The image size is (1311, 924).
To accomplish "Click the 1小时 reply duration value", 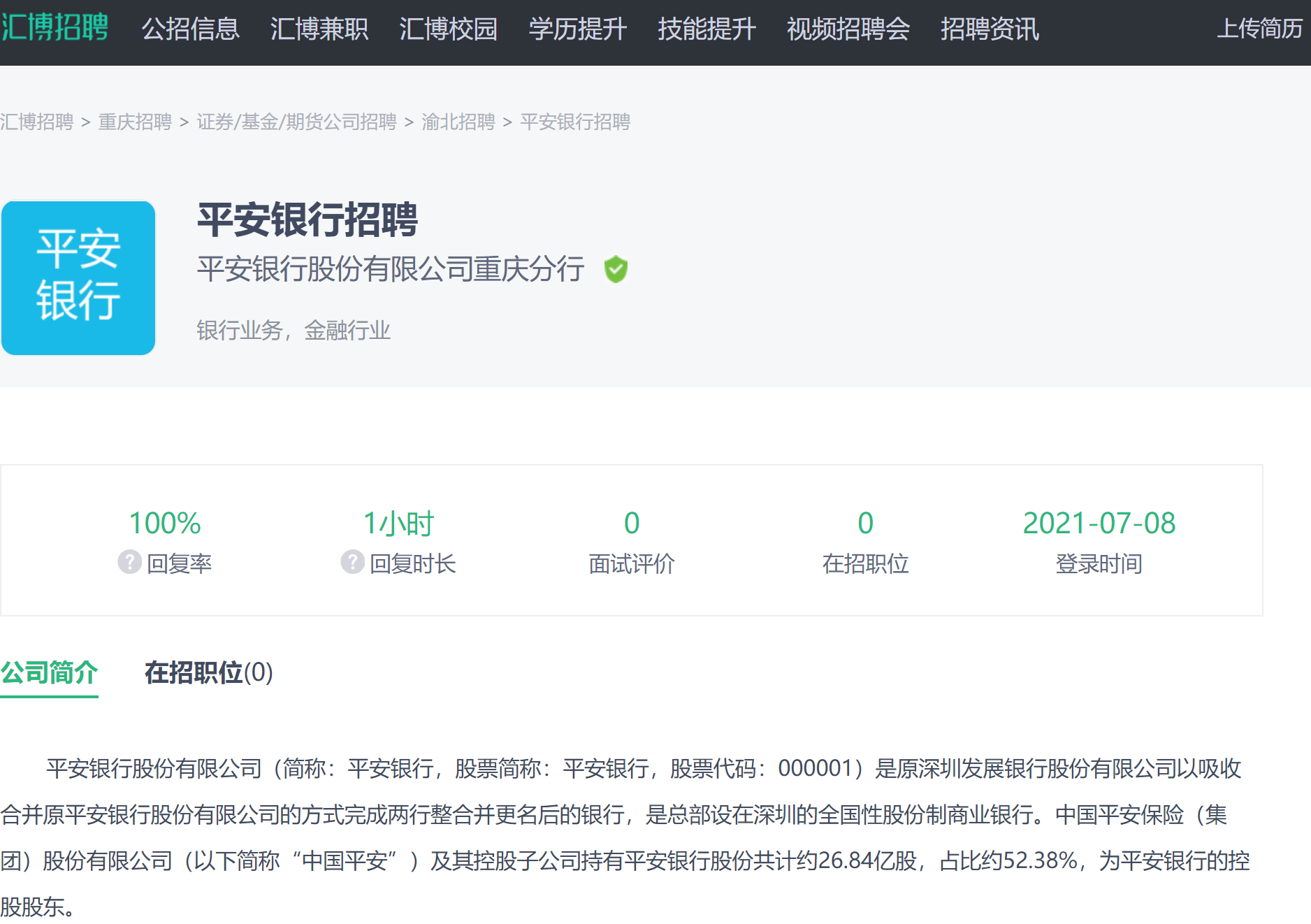I will [x=398, y=524].
